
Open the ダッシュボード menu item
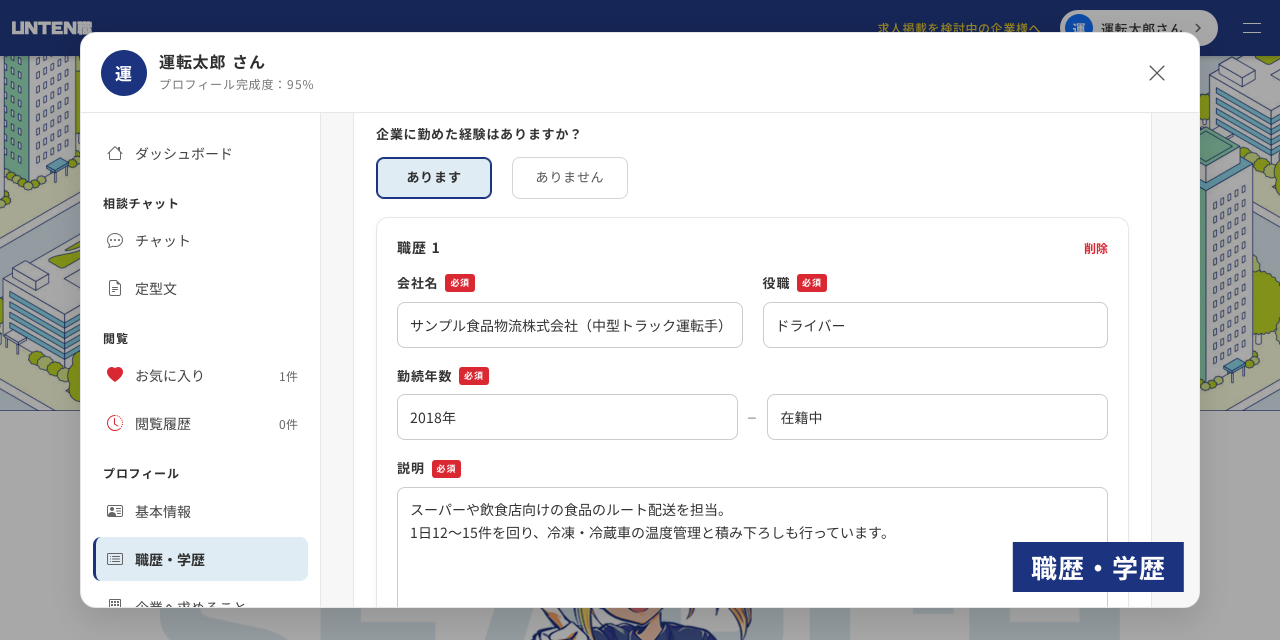coord(200,153)
